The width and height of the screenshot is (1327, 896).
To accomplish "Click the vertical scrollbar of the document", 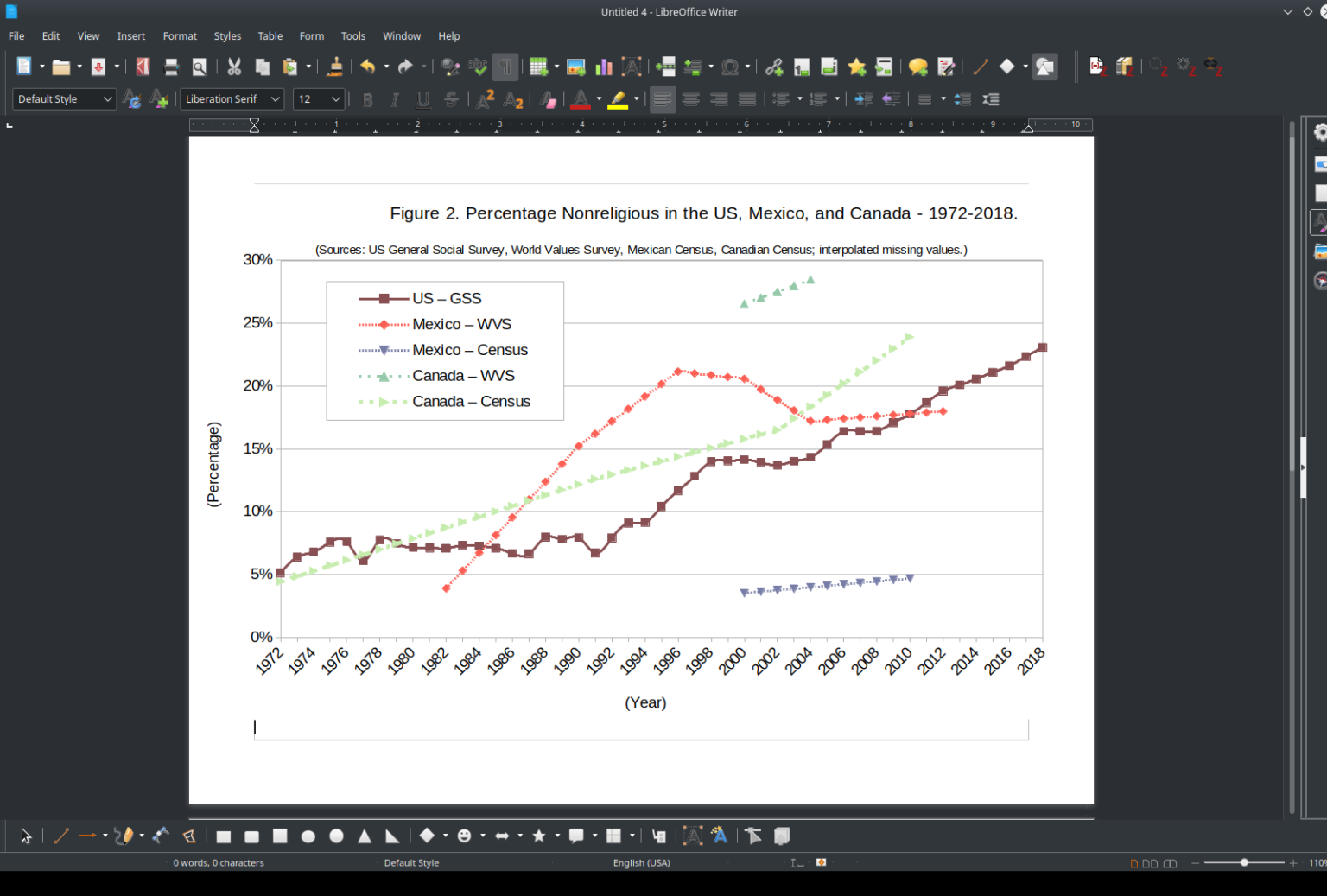I will pos(1292,467).
